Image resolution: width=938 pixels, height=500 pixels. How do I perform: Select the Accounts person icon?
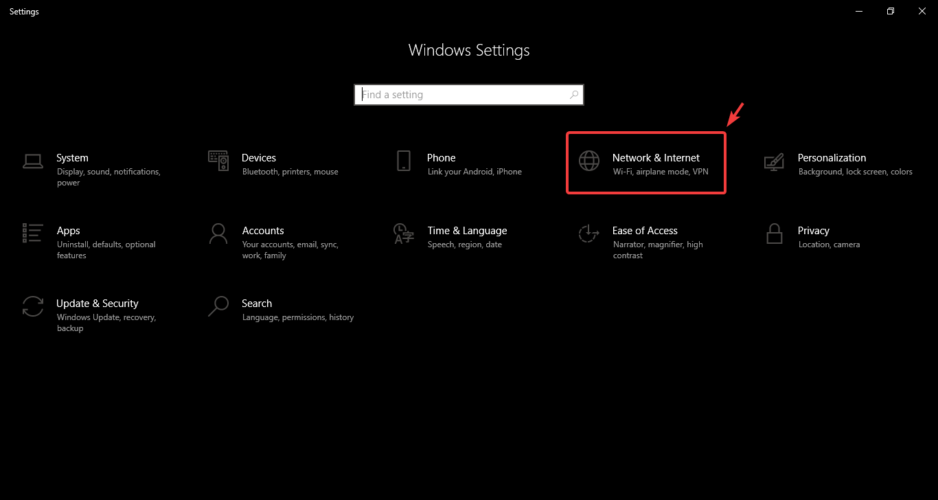click(x=218, y=234)
